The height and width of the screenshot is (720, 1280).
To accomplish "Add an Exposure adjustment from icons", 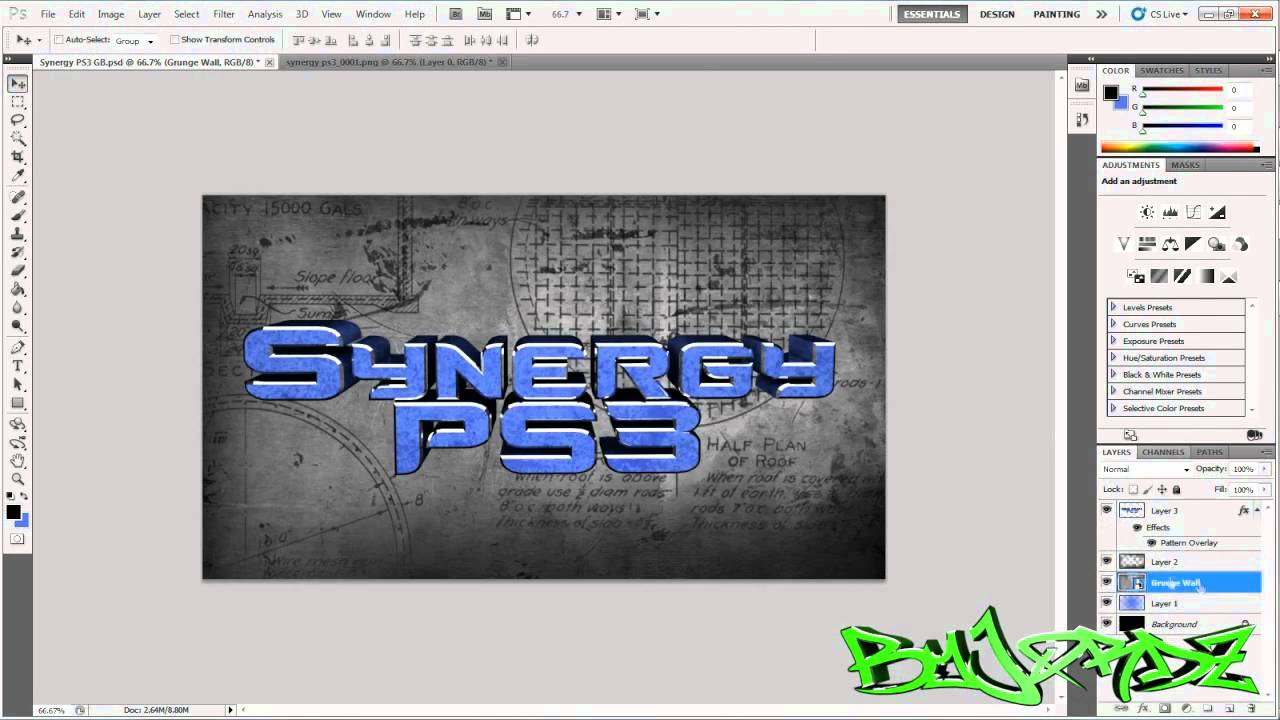I will [1217, 212].
